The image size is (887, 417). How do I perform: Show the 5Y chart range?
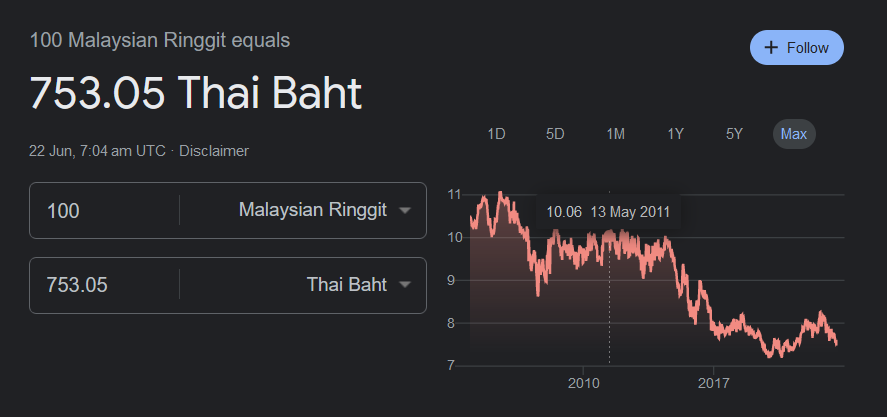click(734, 134)
